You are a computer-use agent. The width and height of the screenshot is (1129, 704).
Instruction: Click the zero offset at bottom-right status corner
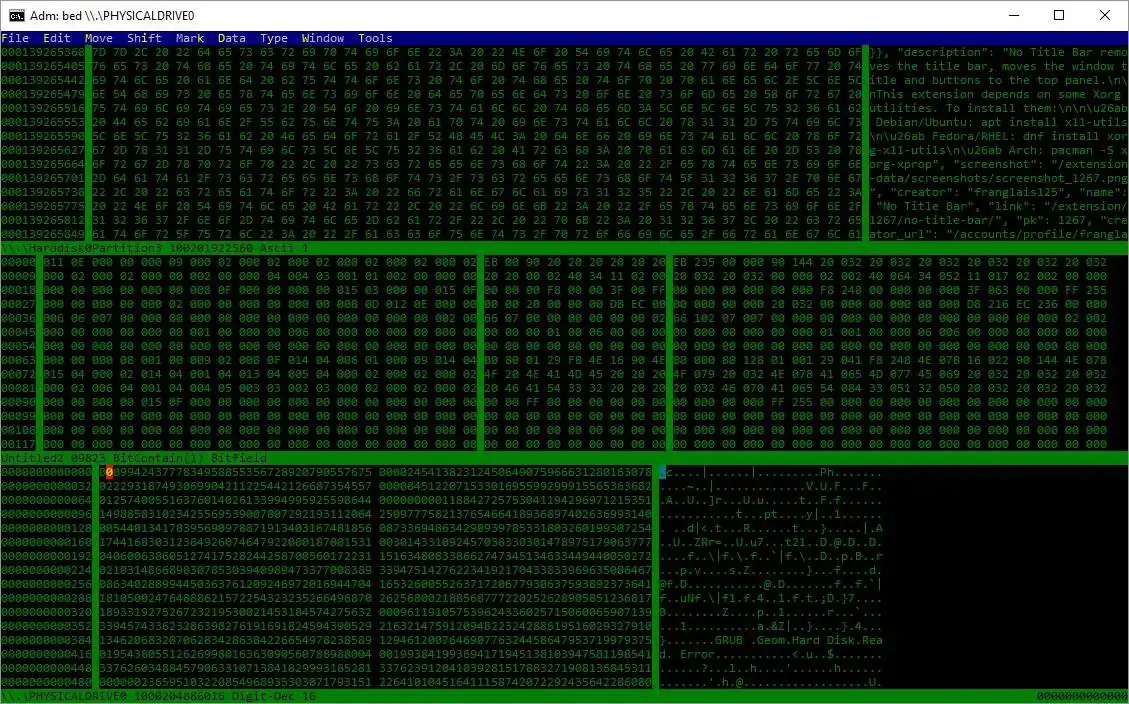point(1081,696)
